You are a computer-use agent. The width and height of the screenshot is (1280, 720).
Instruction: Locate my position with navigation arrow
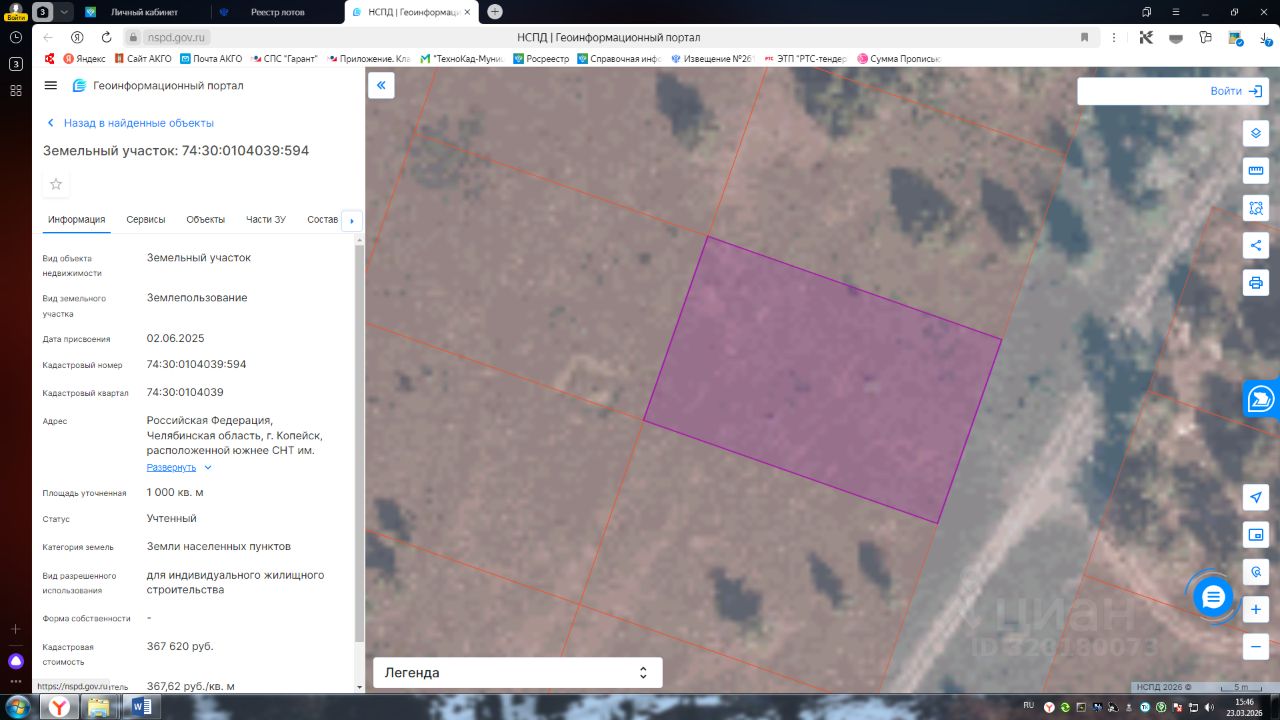1256,498
